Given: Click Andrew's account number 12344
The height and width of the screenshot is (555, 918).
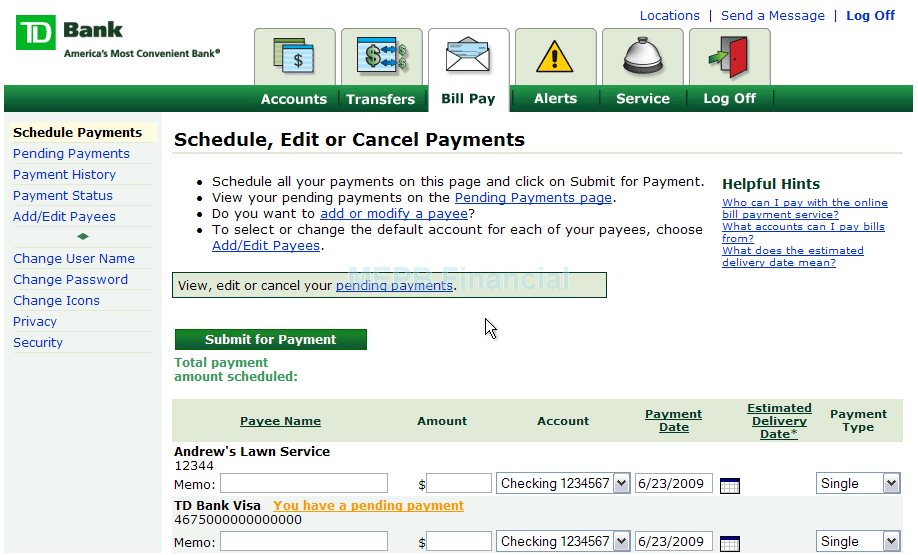Looking at the screenshot, I should (x=194, y=466).
